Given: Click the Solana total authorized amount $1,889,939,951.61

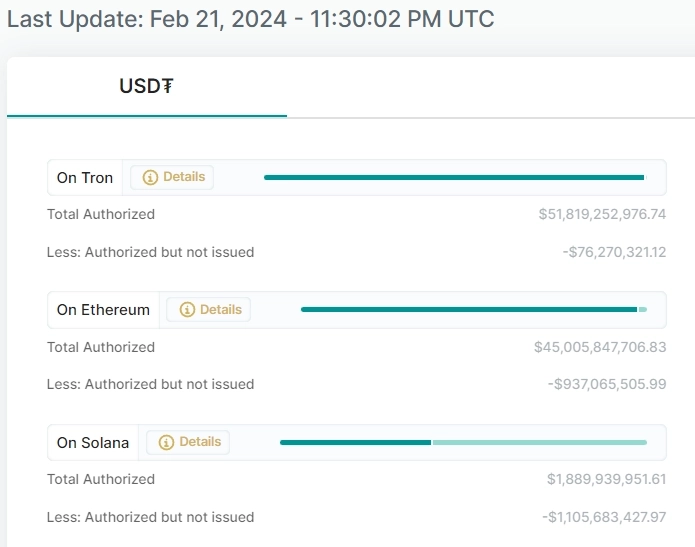Looking at the screenshot, I should click(x=606, y=479).
